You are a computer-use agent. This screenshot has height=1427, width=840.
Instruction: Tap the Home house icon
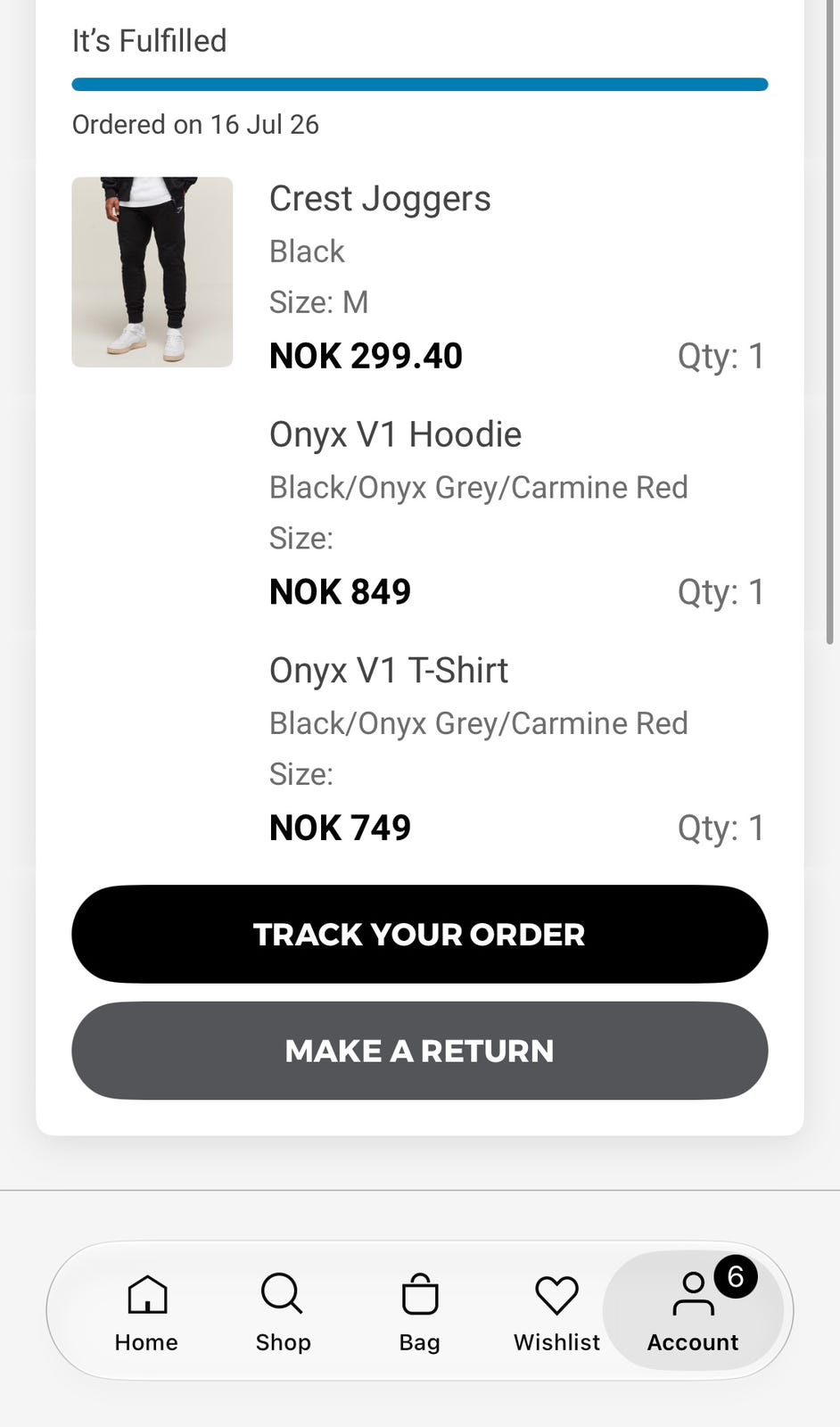147,1294
